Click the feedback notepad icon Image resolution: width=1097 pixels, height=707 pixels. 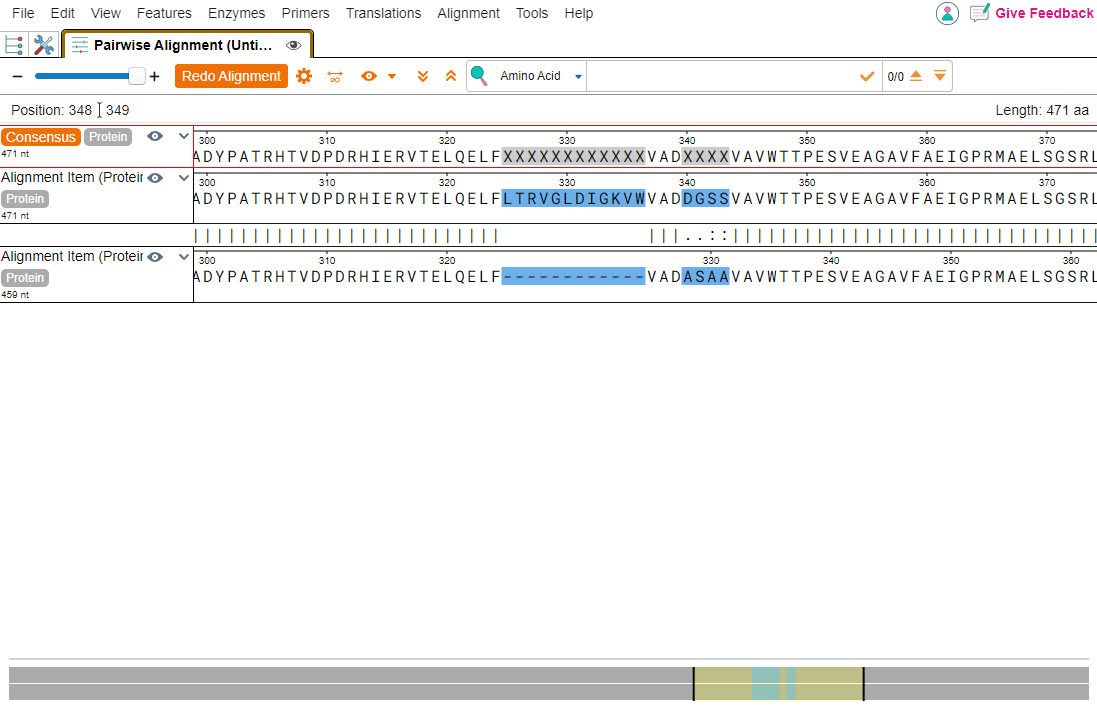pyautogui.click(x=979, y=13)
